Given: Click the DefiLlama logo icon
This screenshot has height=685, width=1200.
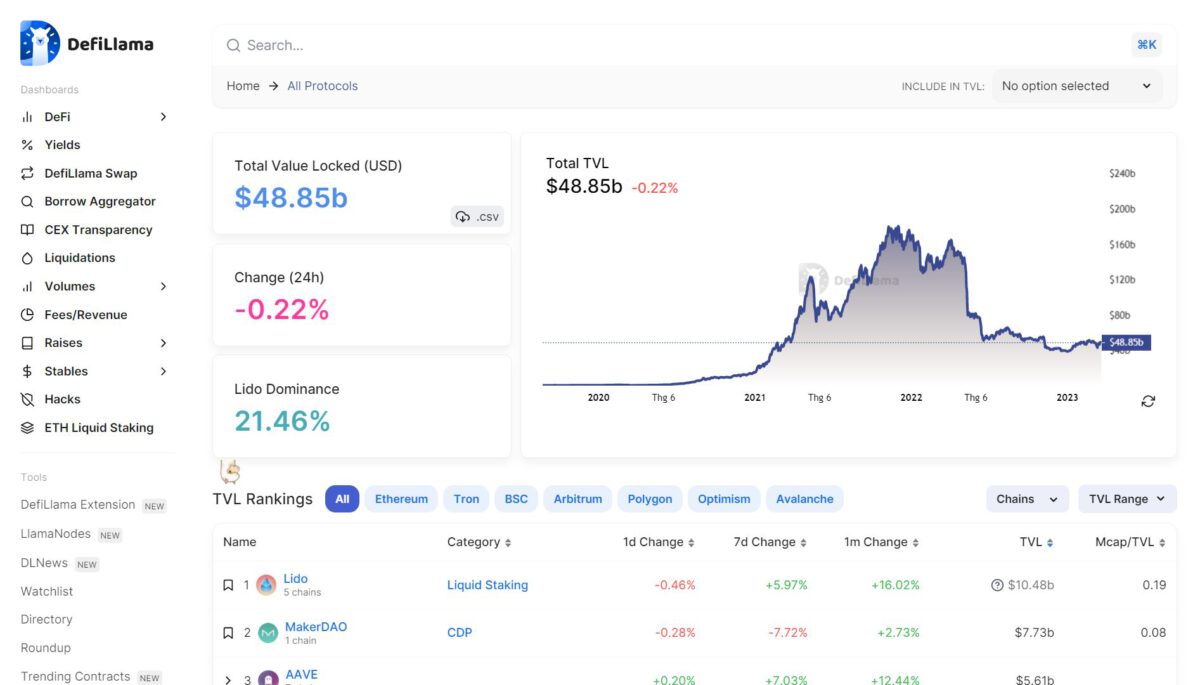Looking at the screenshot, I should coord(40,43).
